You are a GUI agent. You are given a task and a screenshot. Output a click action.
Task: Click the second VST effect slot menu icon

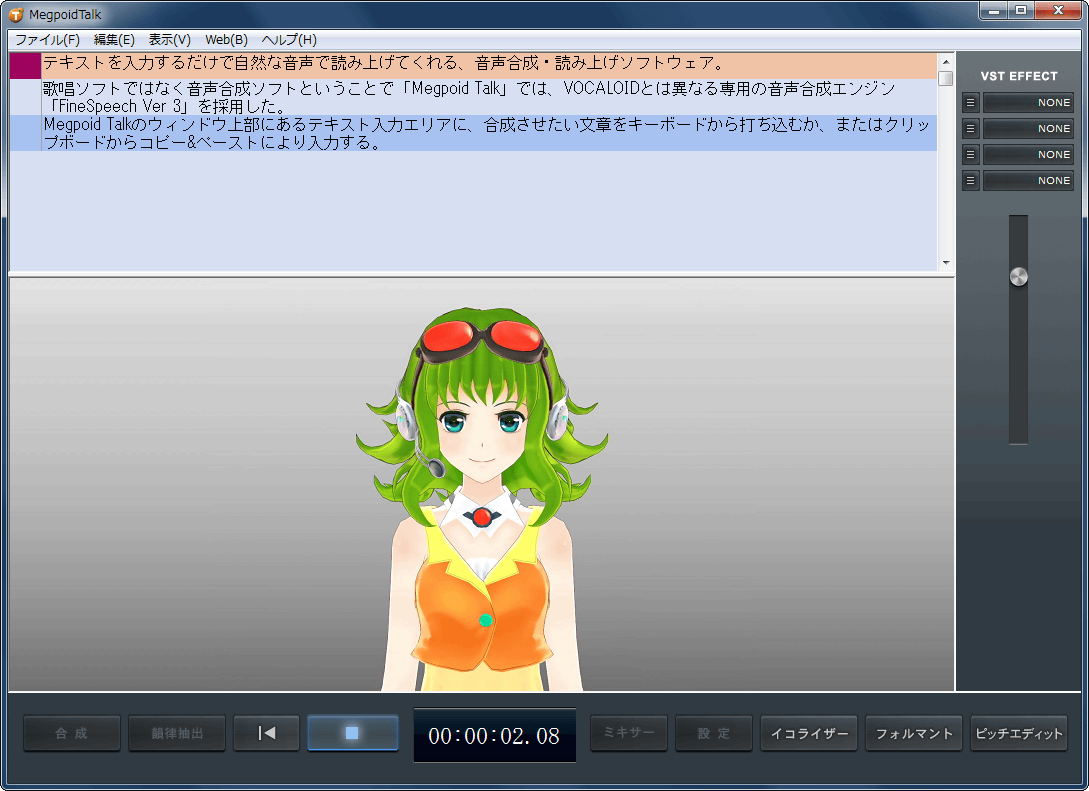[971, 128]
